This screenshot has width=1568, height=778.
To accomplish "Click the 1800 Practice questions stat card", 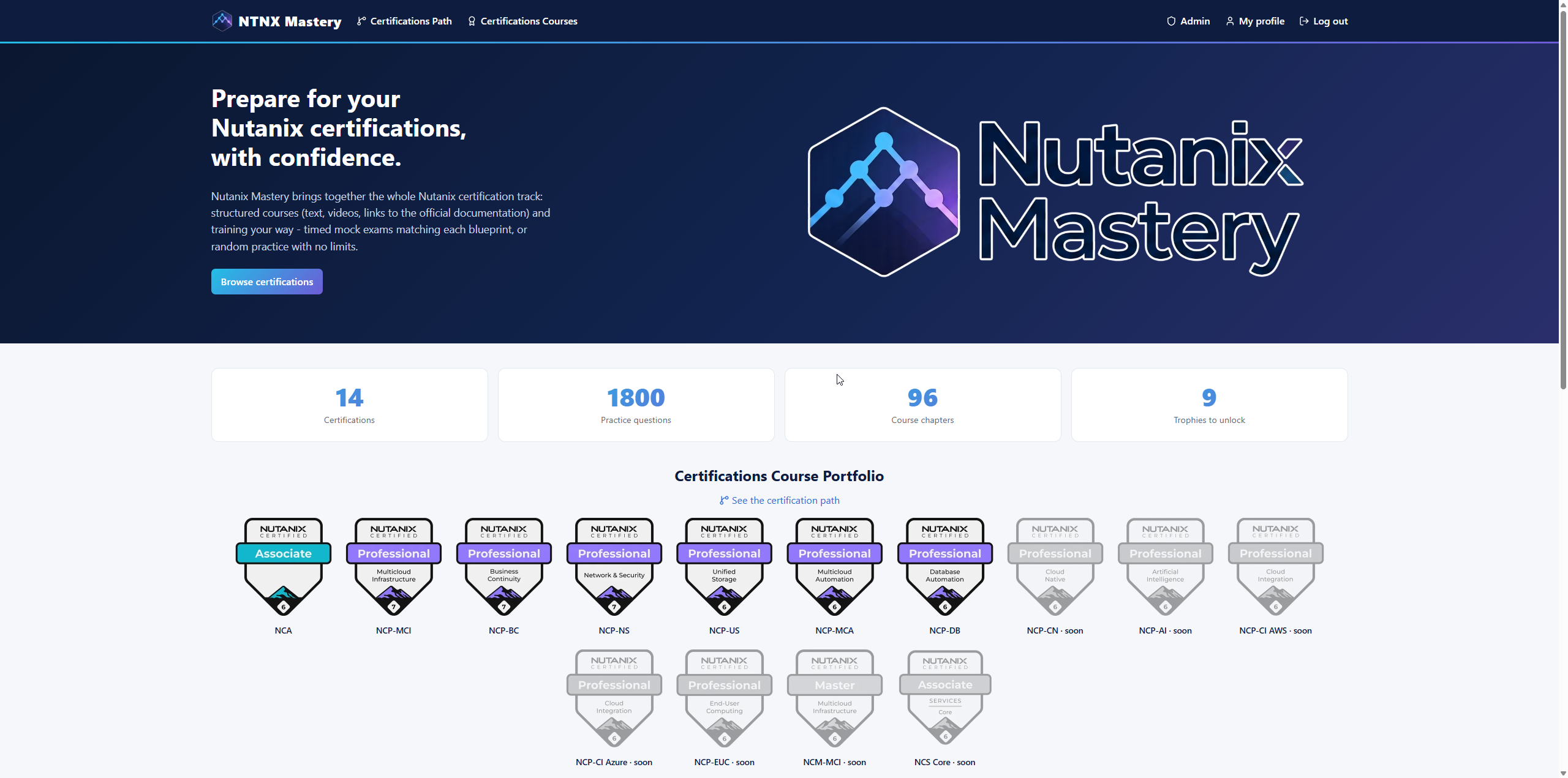I will coord(636,405).
